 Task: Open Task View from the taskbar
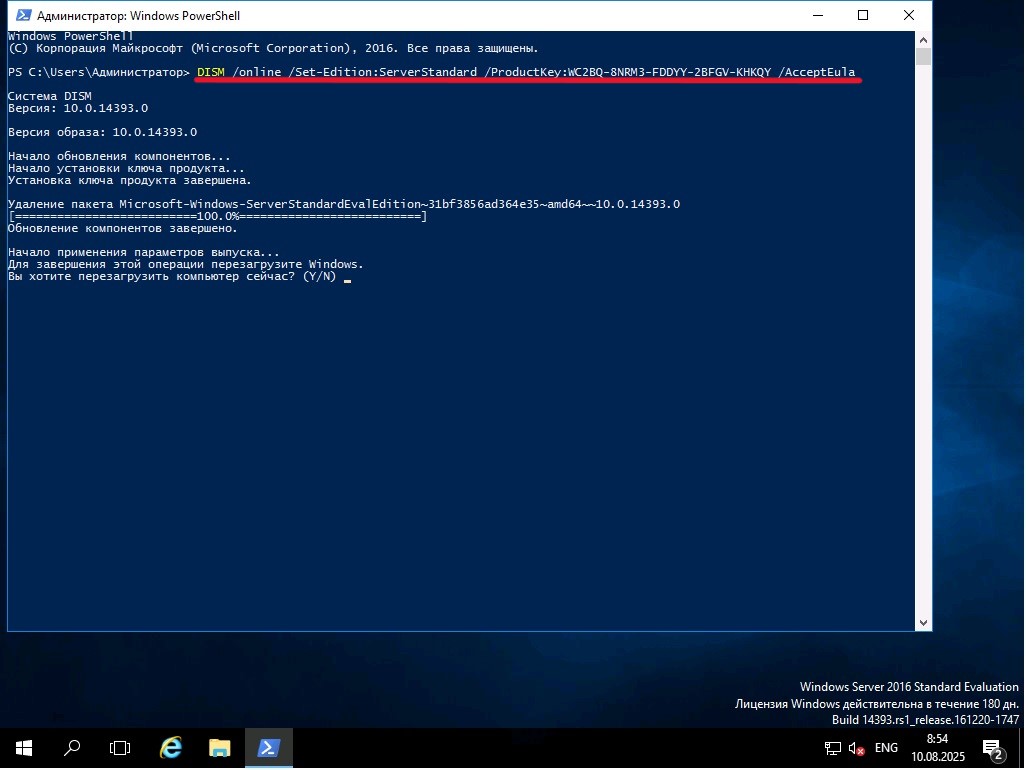coord(120,748)
